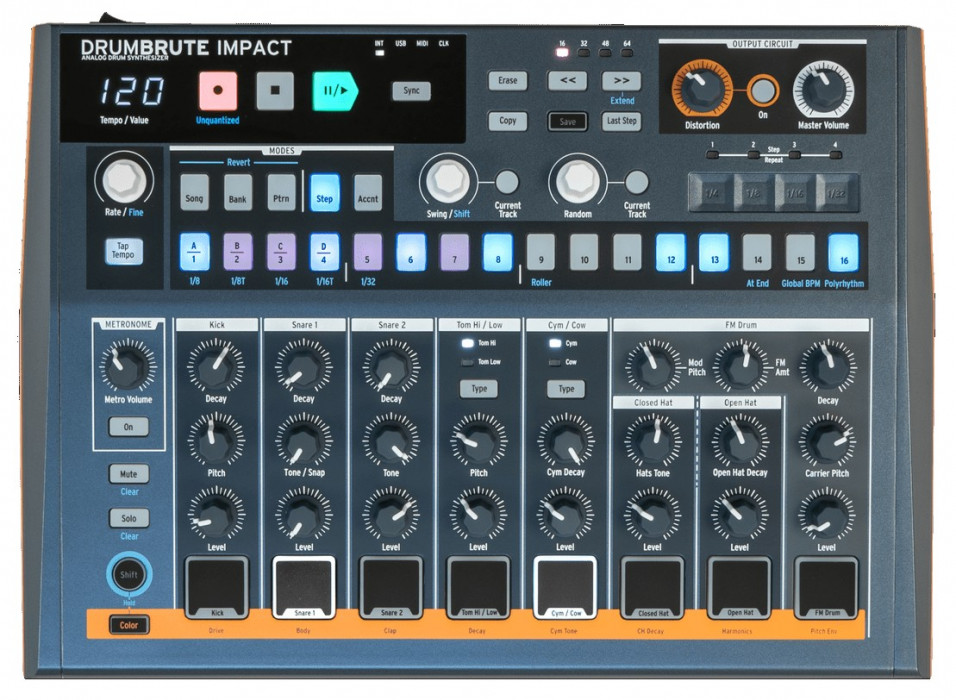Enable the Distortion On button
Image resolution: width=956 pixels, height=700 pixels.
point(761,91)
